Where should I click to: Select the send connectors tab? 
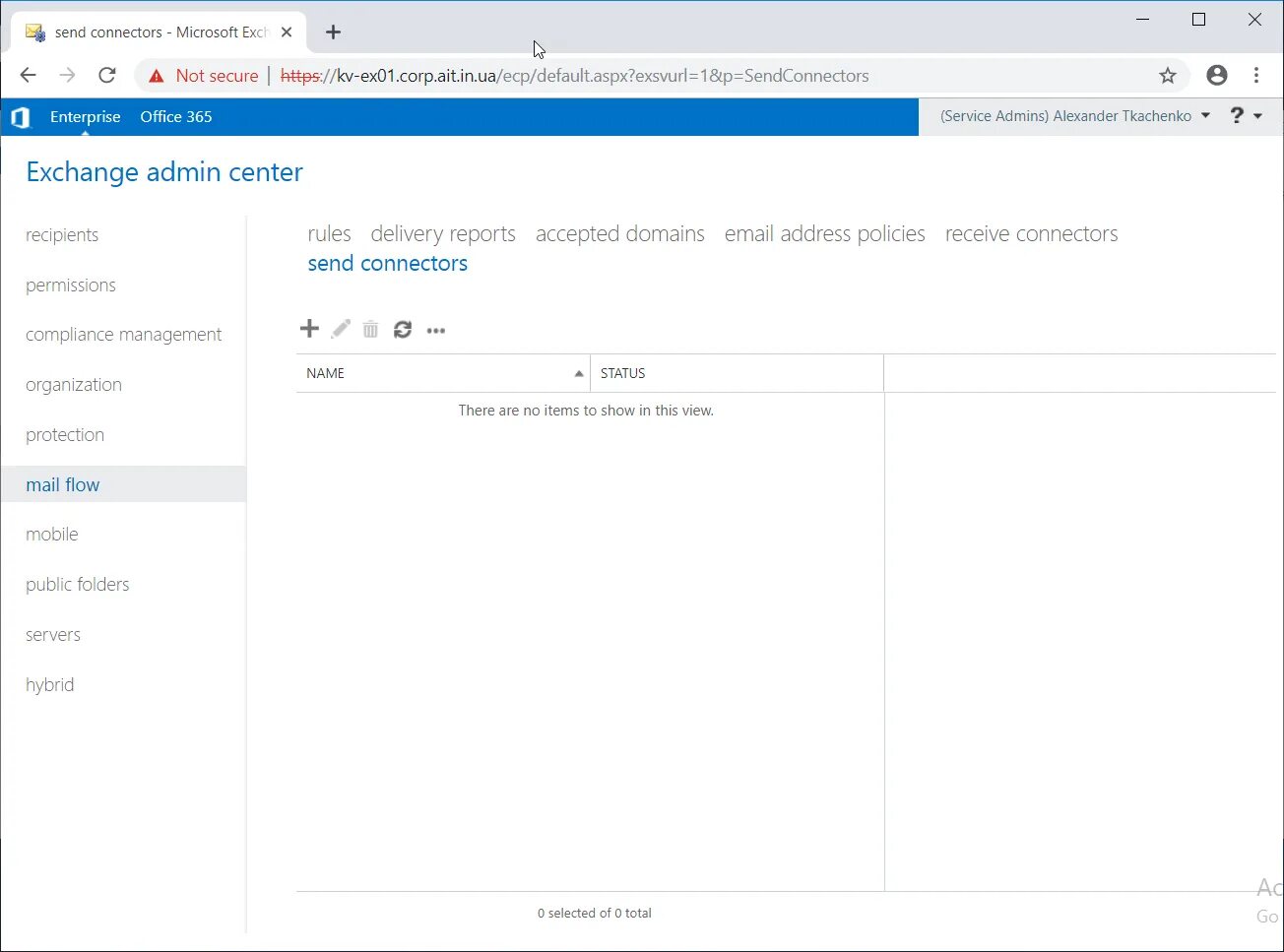387,263
